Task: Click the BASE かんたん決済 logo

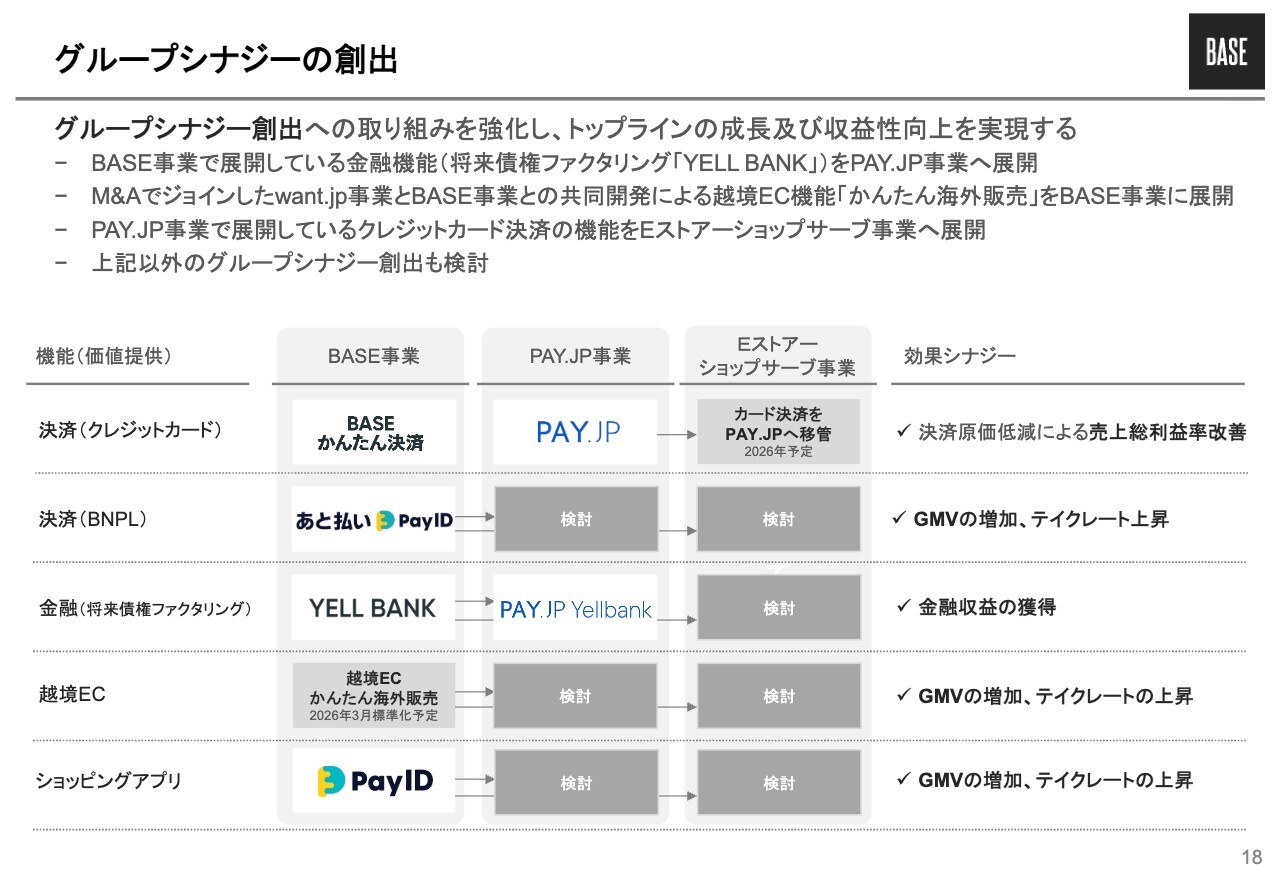Action: click(x=373, y=432)
